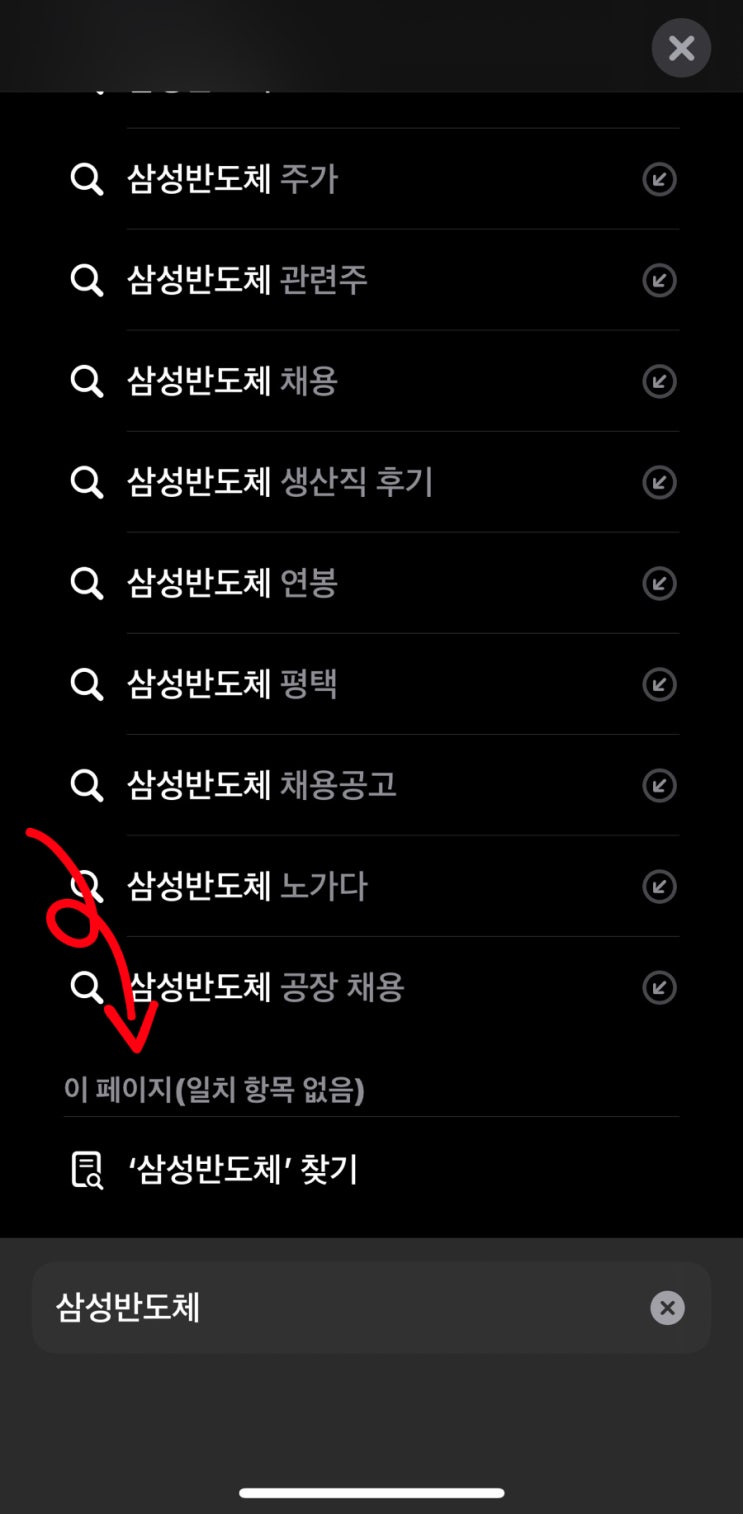Screen dimensions: 743x1514
Task: Click '삼성반도체' 찾기 to find on page
Action: point(243,1169)
